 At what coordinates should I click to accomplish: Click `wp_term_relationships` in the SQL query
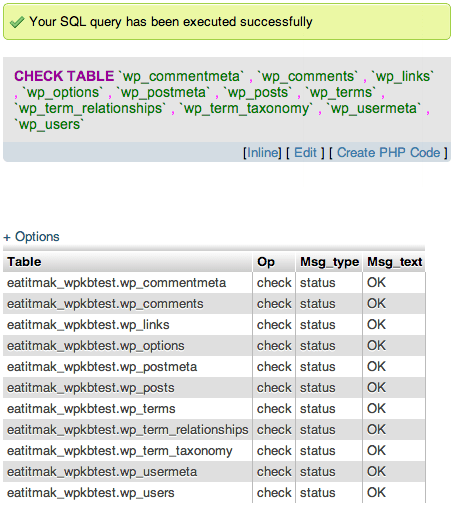coord(90,109)
